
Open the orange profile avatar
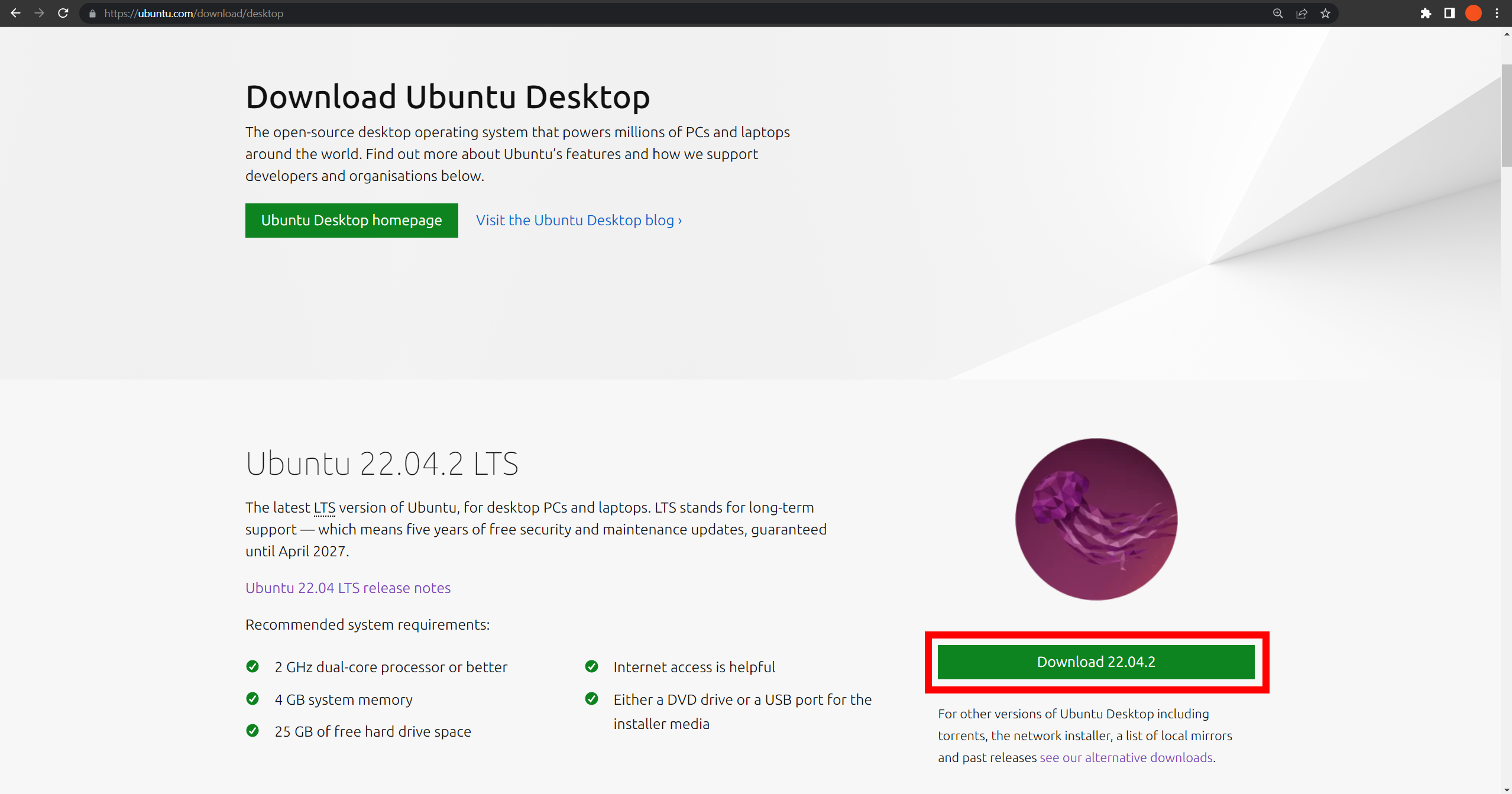click(1473, 14)
